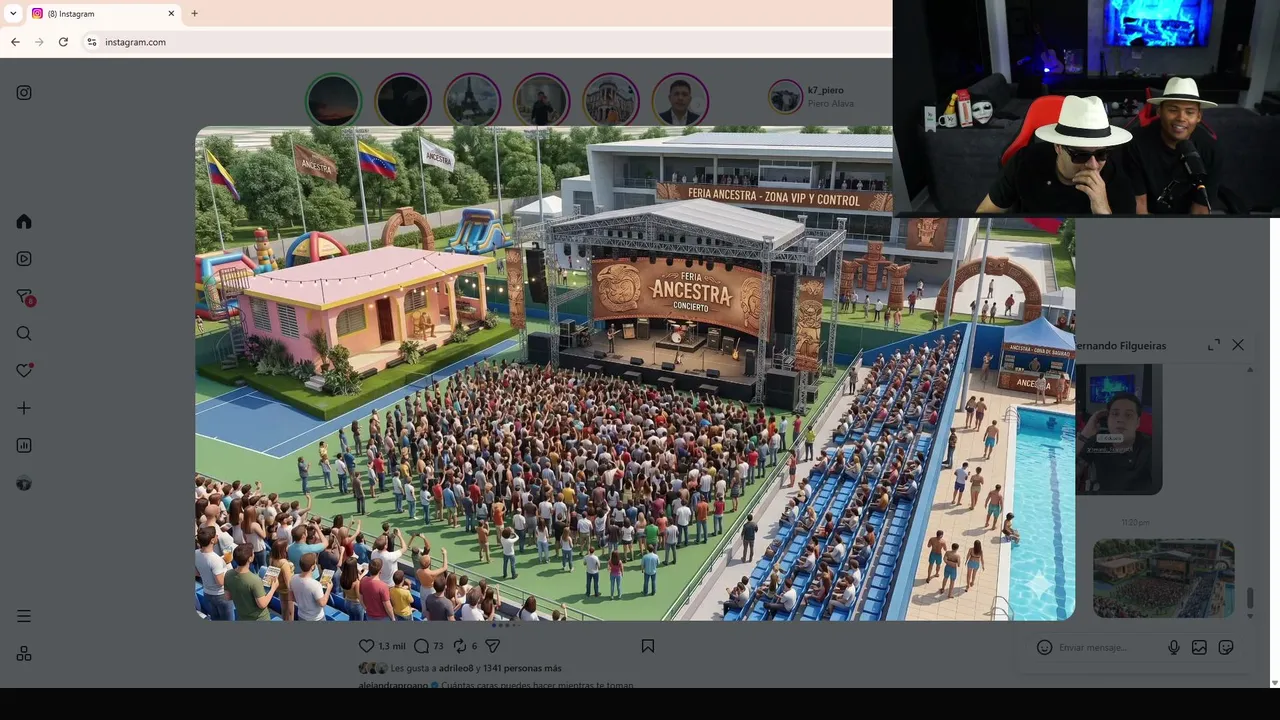
Task: Open the video thumbnail in the chat
Action: coord(1118,428)
